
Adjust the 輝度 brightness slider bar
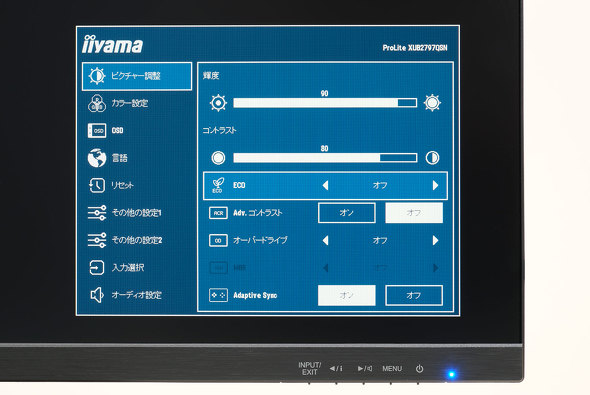325,103
